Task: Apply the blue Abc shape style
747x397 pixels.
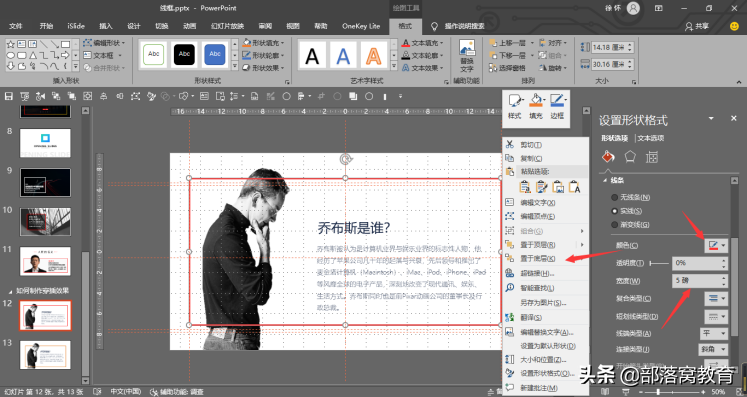Action: pos(214,54)
